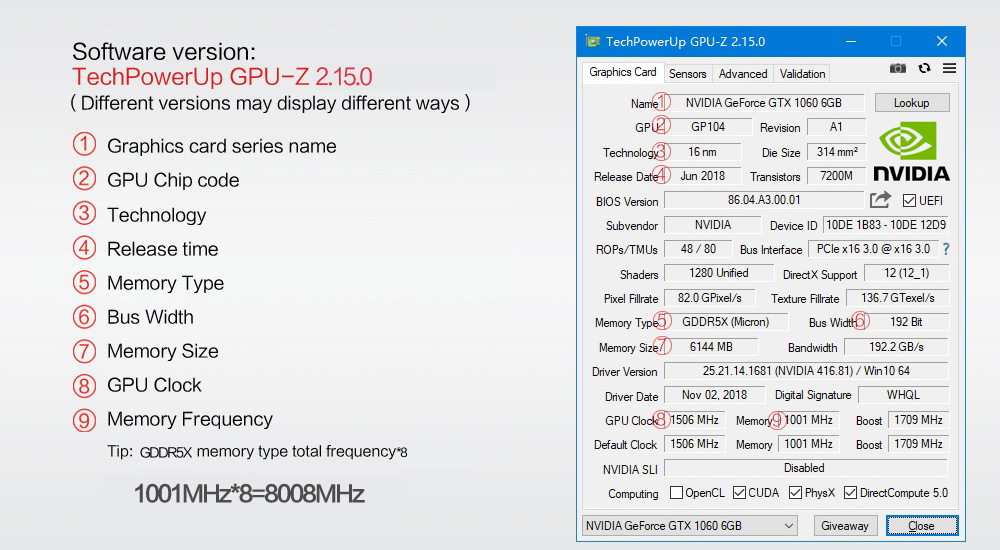
Task: Click the BIOS export share icon
Action: click(880, 200)
